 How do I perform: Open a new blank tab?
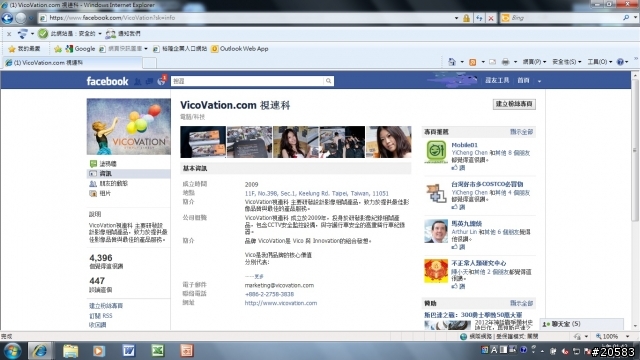(149, 63)
